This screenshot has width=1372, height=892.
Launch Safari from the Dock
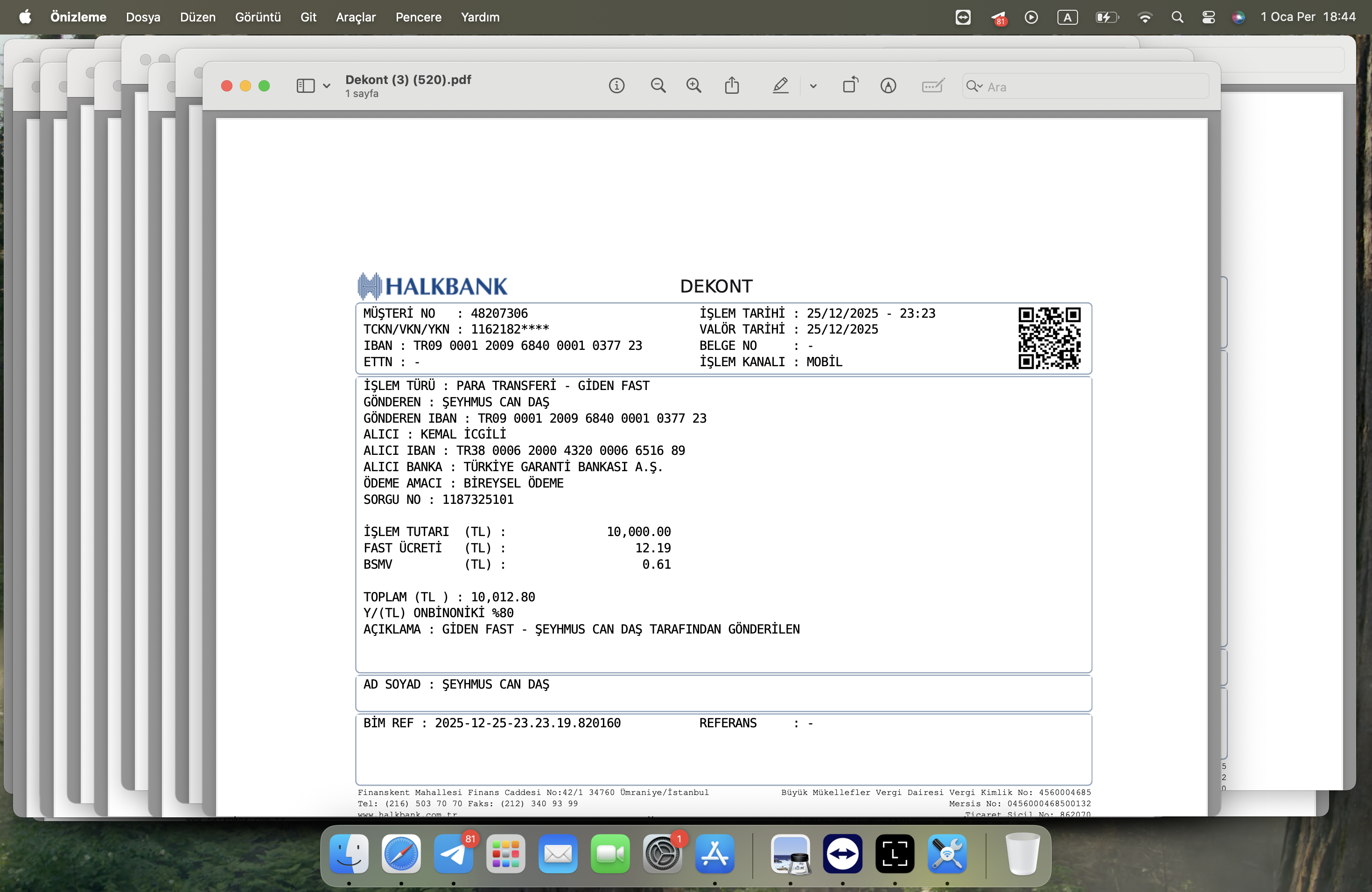(x=401, y=853)
